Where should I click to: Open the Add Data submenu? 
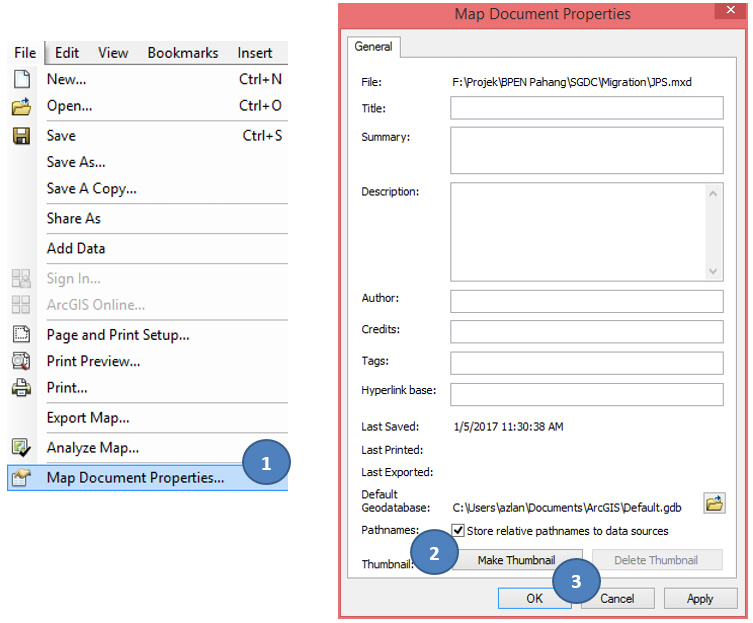(147, 248)
